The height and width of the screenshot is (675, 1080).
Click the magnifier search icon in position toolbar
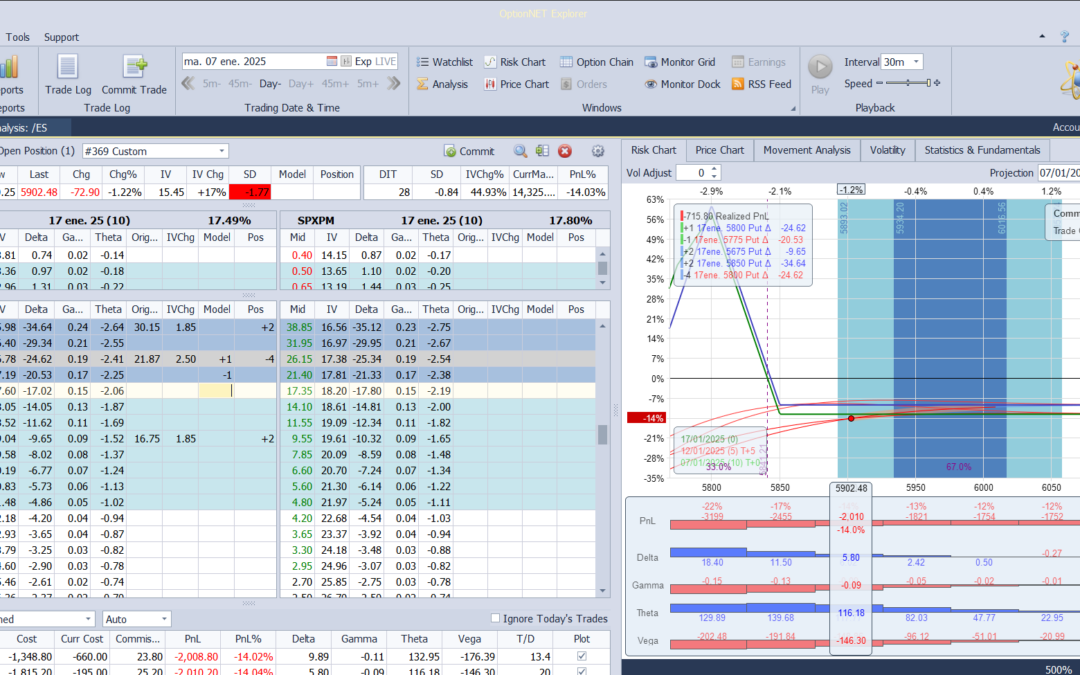(520, 151)
